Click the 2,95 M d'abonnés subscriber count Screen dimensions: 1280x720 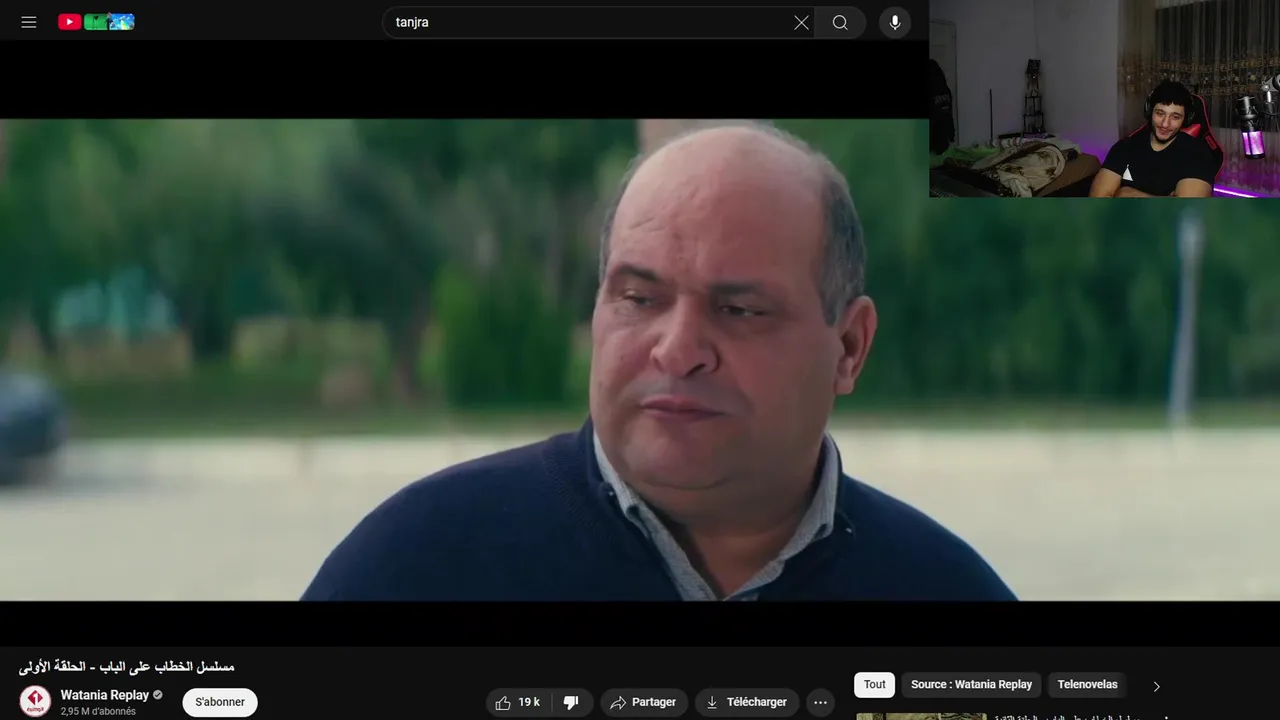[x=98, y=711]
